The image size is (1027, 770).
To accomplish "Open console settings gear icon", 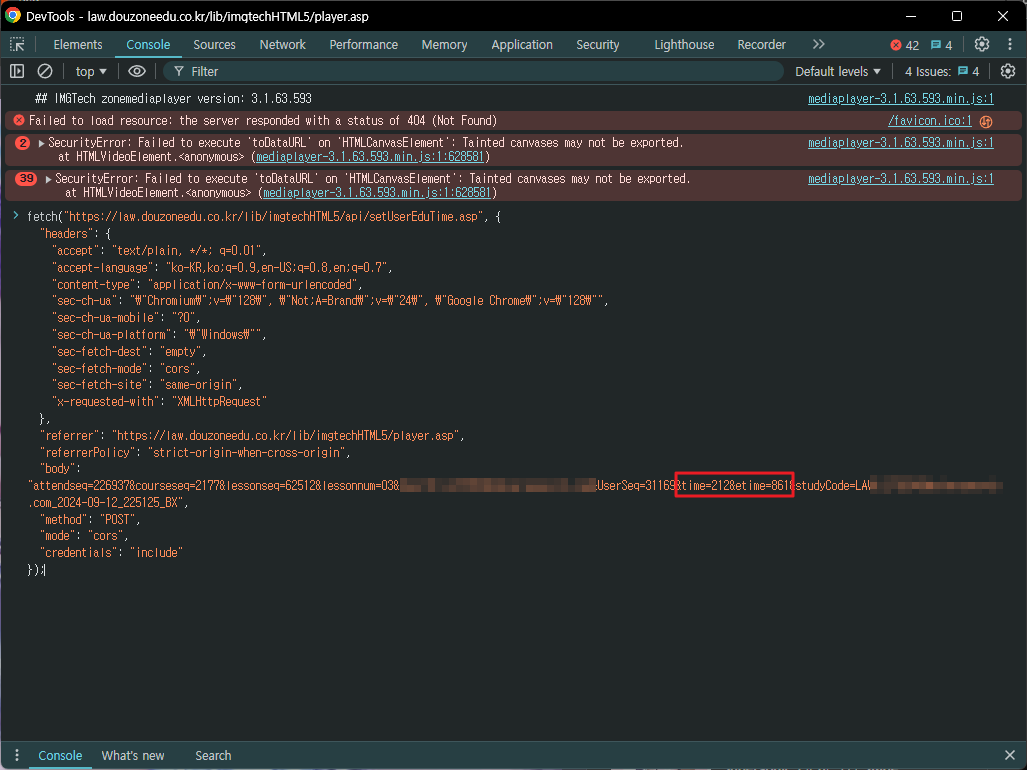I will tap(1008, 71).
